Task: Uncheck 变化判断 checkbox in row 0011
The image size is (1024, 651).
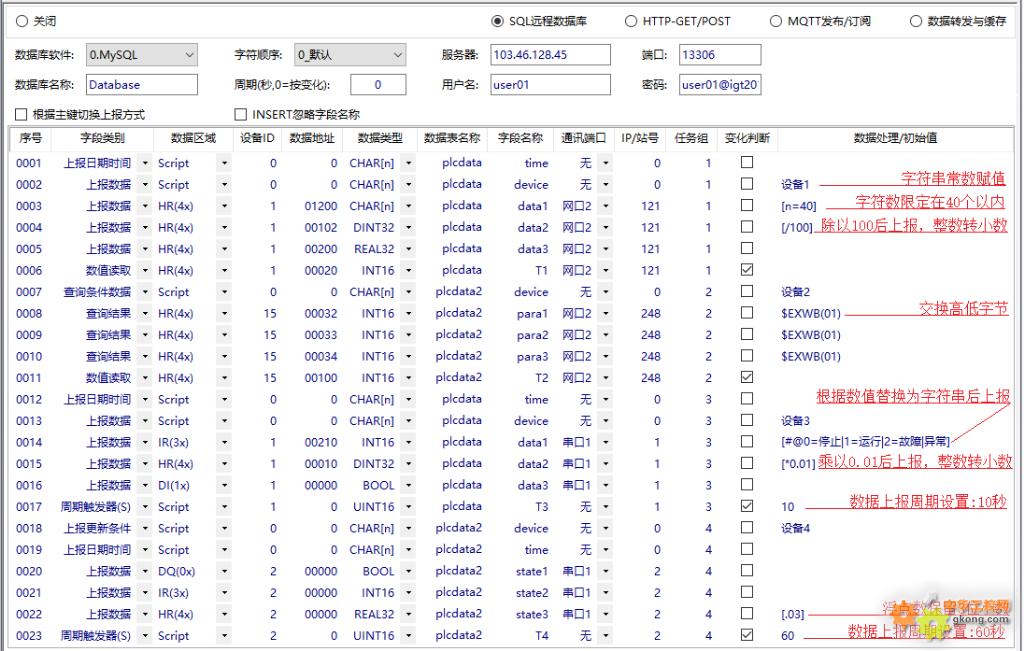Action: click(746, 377)
